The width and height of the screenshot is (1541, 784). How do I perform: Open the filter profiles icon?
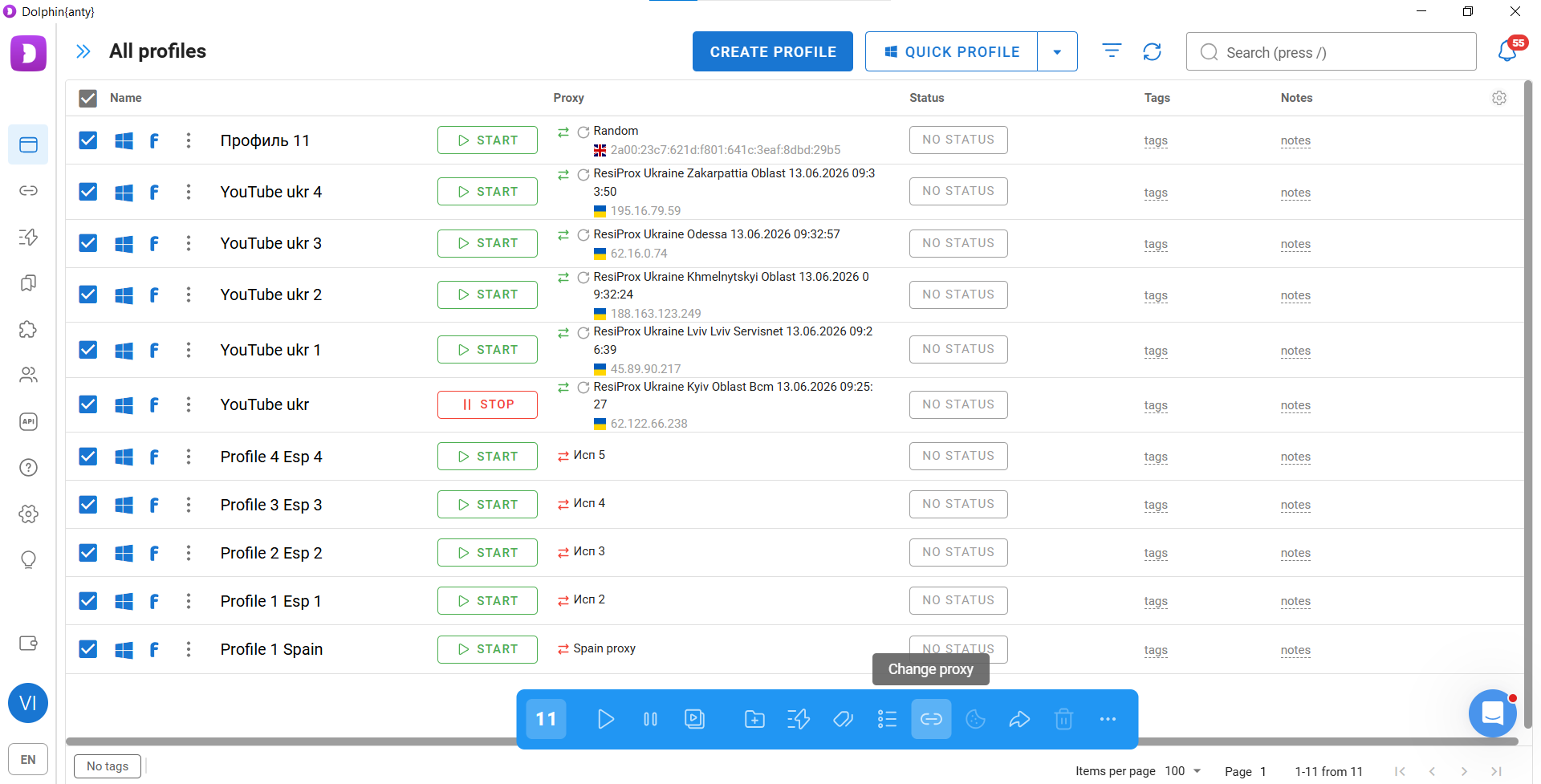coord(1112,51)
